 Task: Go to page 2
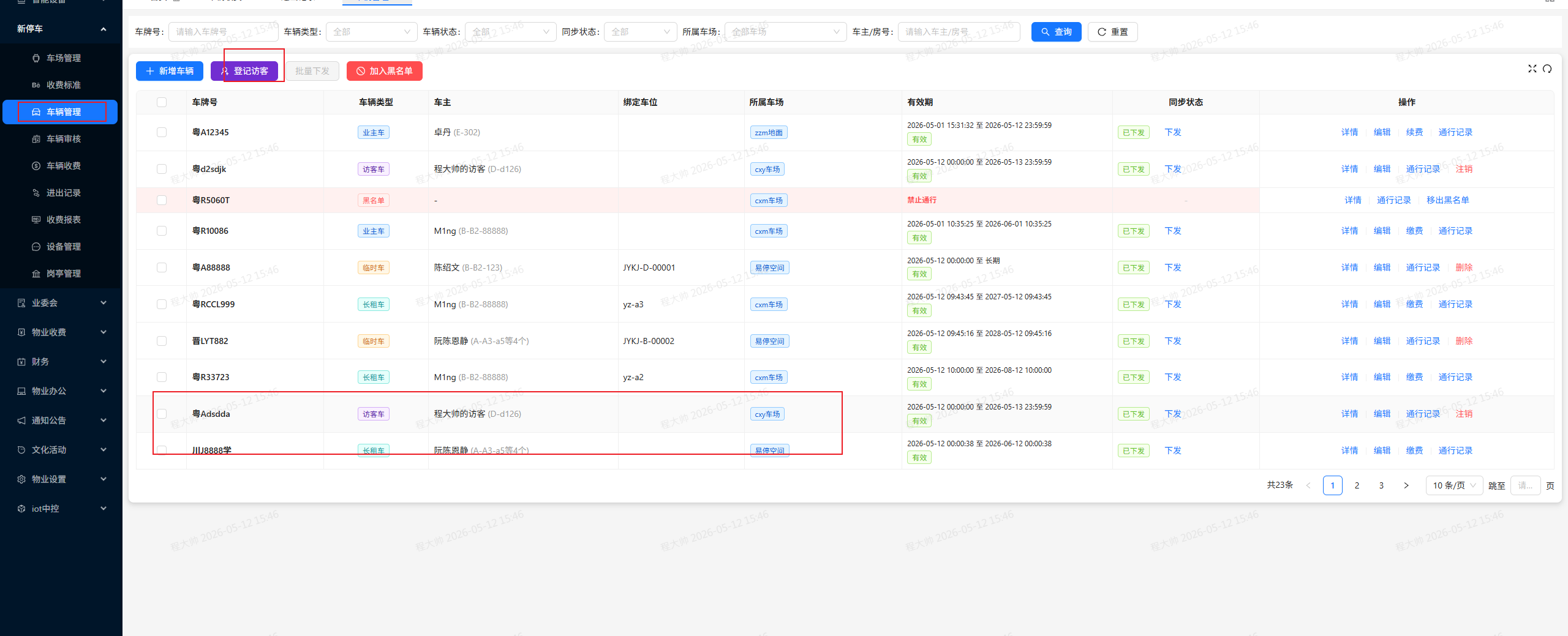click(1357, 485)
